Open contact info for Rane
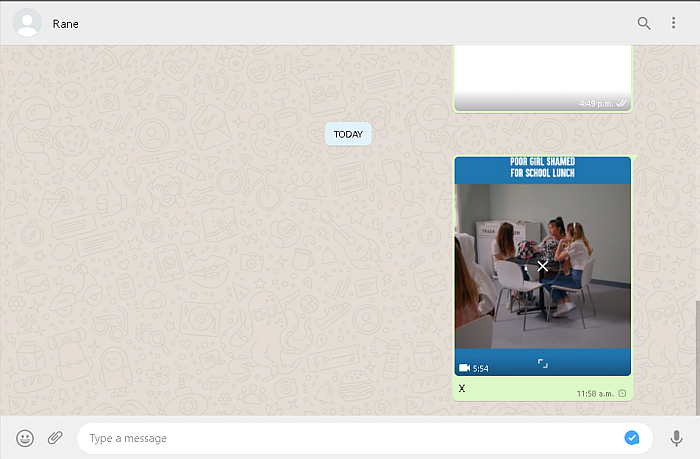The height and width of the screenshot is (459, 700). (66, 24)
